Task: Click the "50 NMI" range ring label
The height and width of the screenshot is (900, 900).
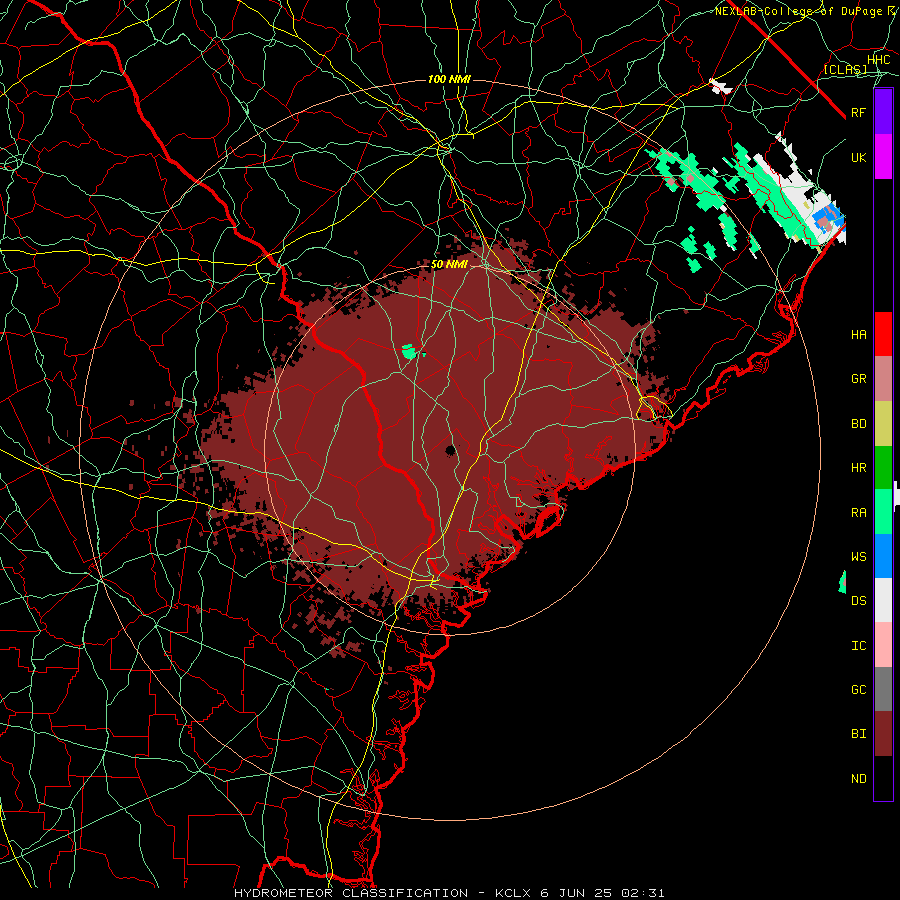Action: pos(449,265)
